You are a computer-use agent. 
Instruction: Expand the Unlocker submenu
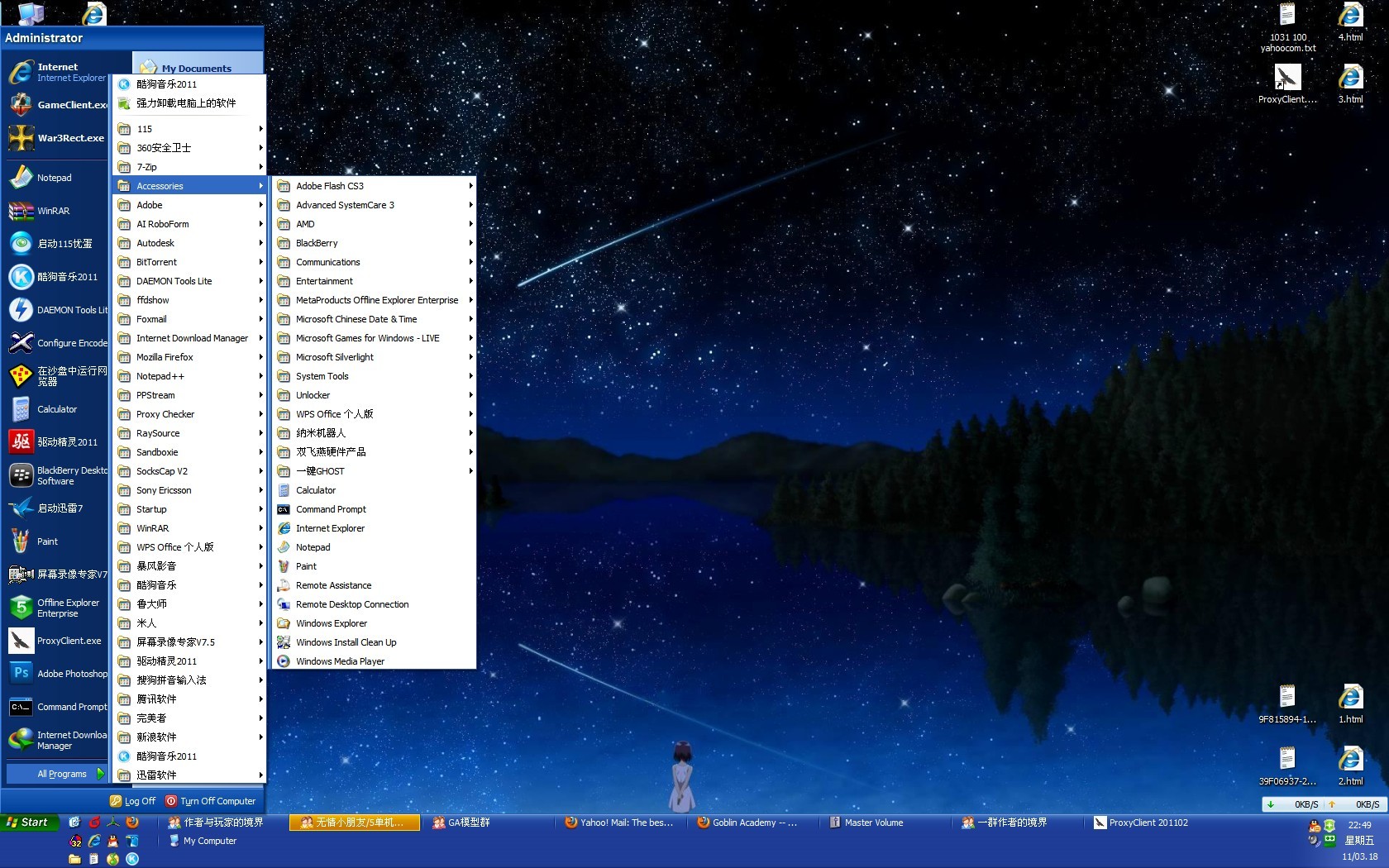[375, 395]
